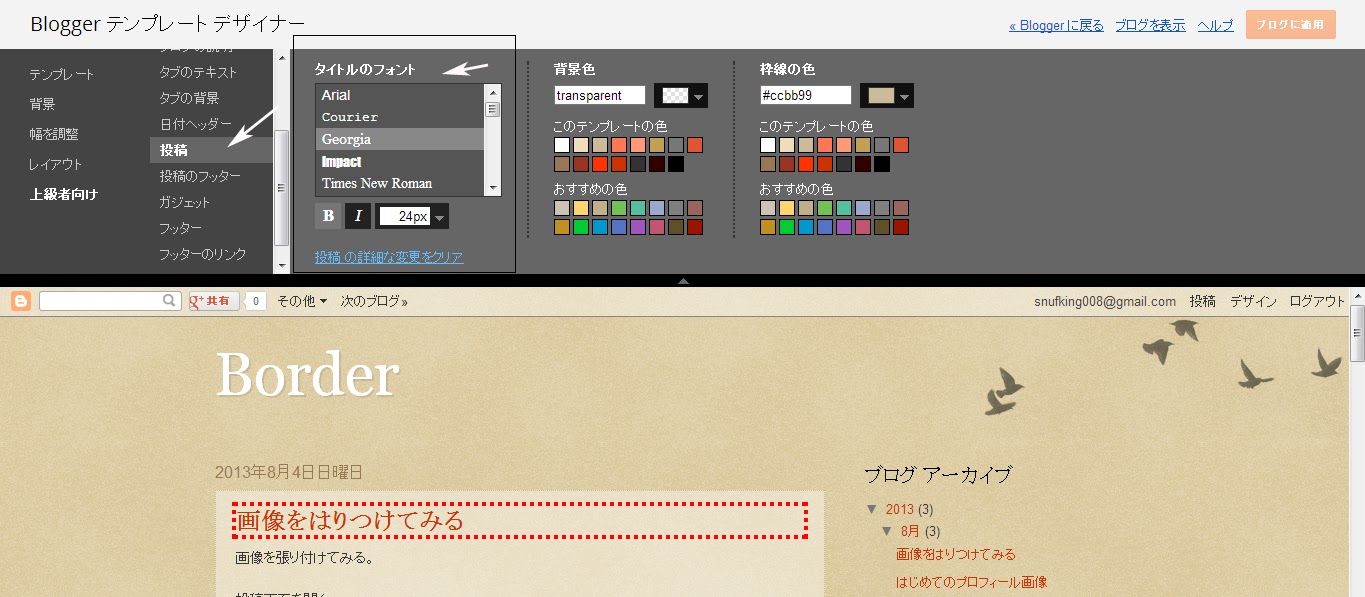Select Georgia in the font list
Viewport: 1365px width, 597px height.
pos(400,139)
